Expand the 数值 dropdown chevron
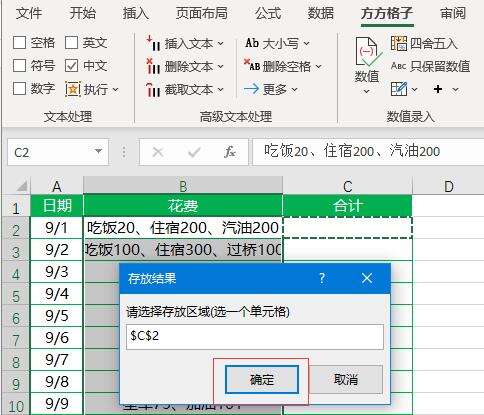This screenshot has width=484, height=415. coord(366,91)
